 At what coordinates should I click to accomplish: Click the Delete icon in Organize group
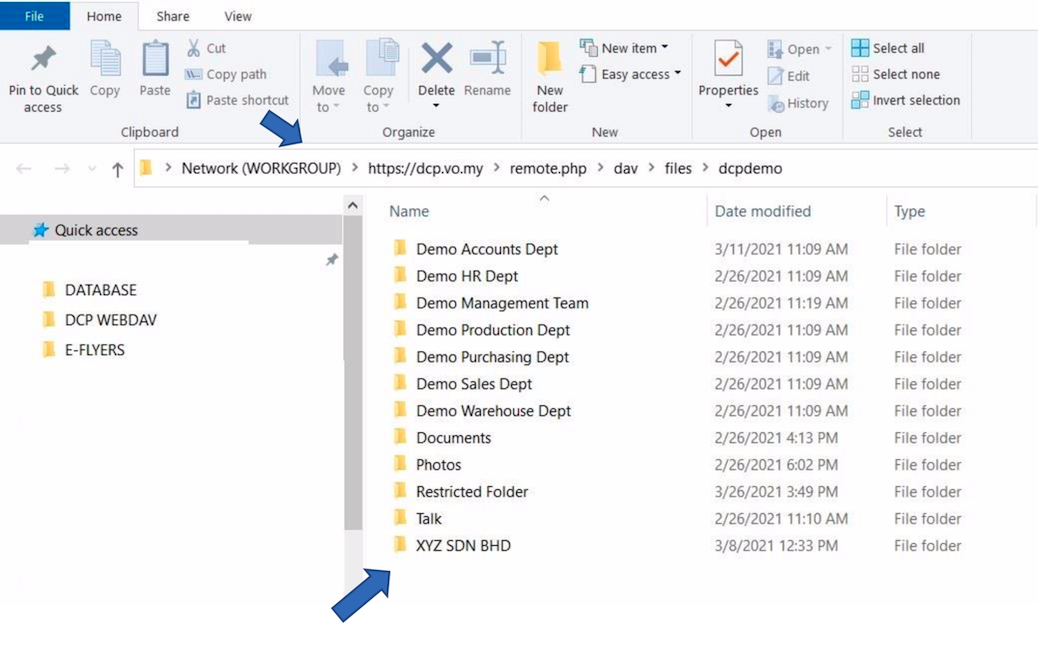coord(436,60)
